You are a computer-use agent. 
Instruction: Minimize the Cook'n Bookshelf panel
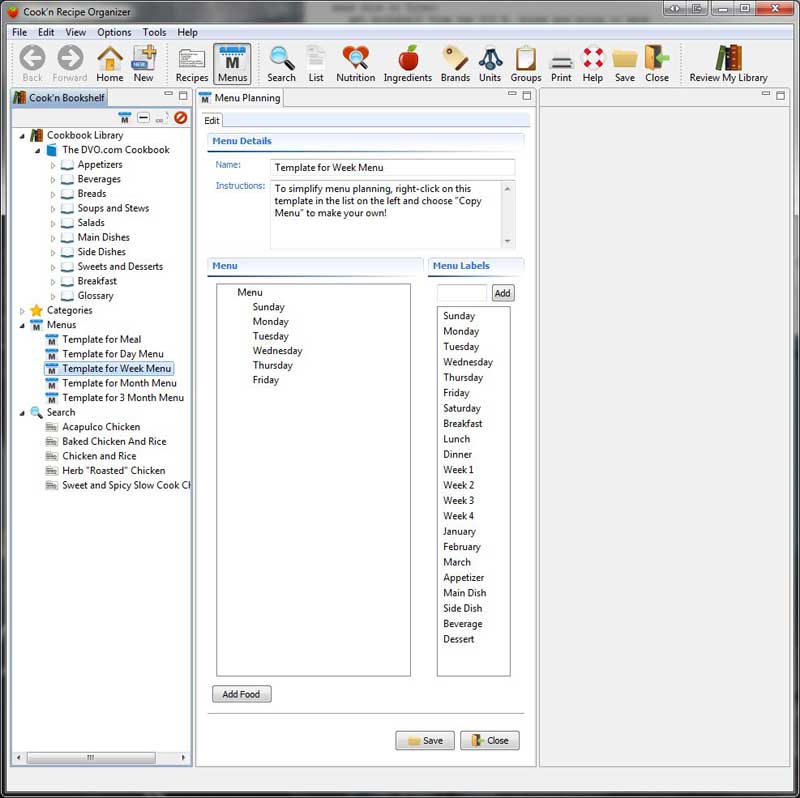168,94
